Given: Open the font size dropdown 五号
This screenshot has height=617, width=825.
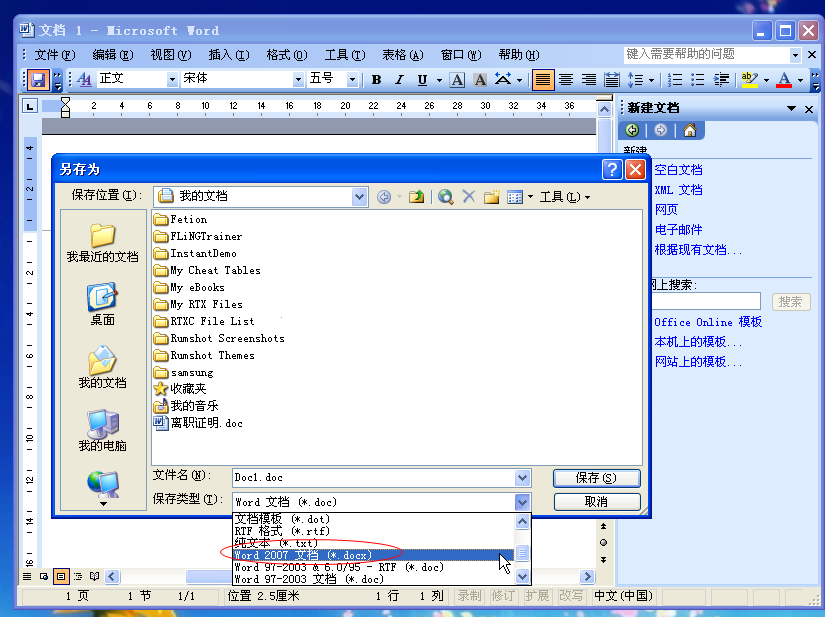Looking at the screenshot, I should (x=353, y=80).
